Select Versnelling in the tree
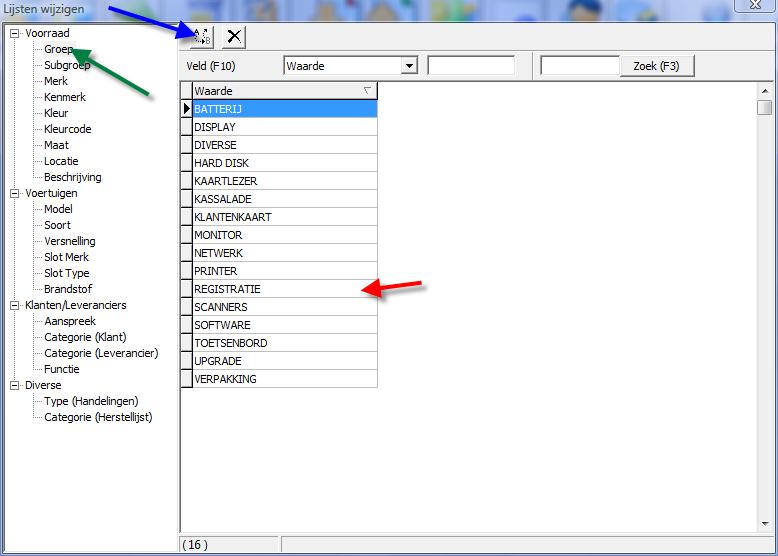This screenshot has width=778, height=556. coord(69,241)
